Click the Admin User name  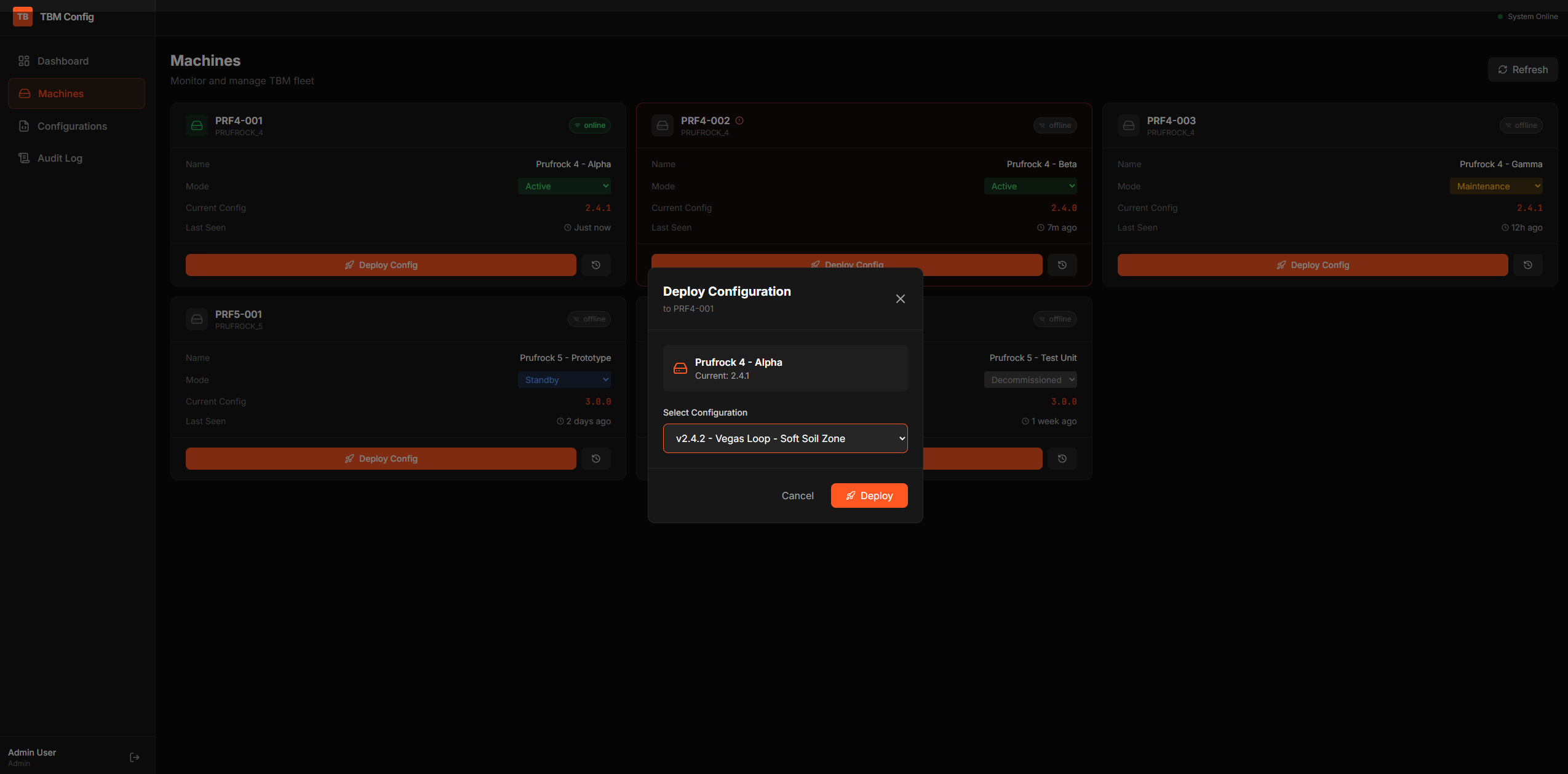[x=32, y=752]
